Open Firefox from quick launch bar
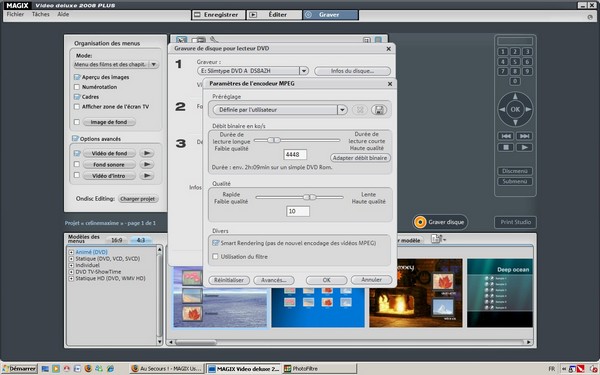Viewport: 600px width, 375px height. point(88,369)
